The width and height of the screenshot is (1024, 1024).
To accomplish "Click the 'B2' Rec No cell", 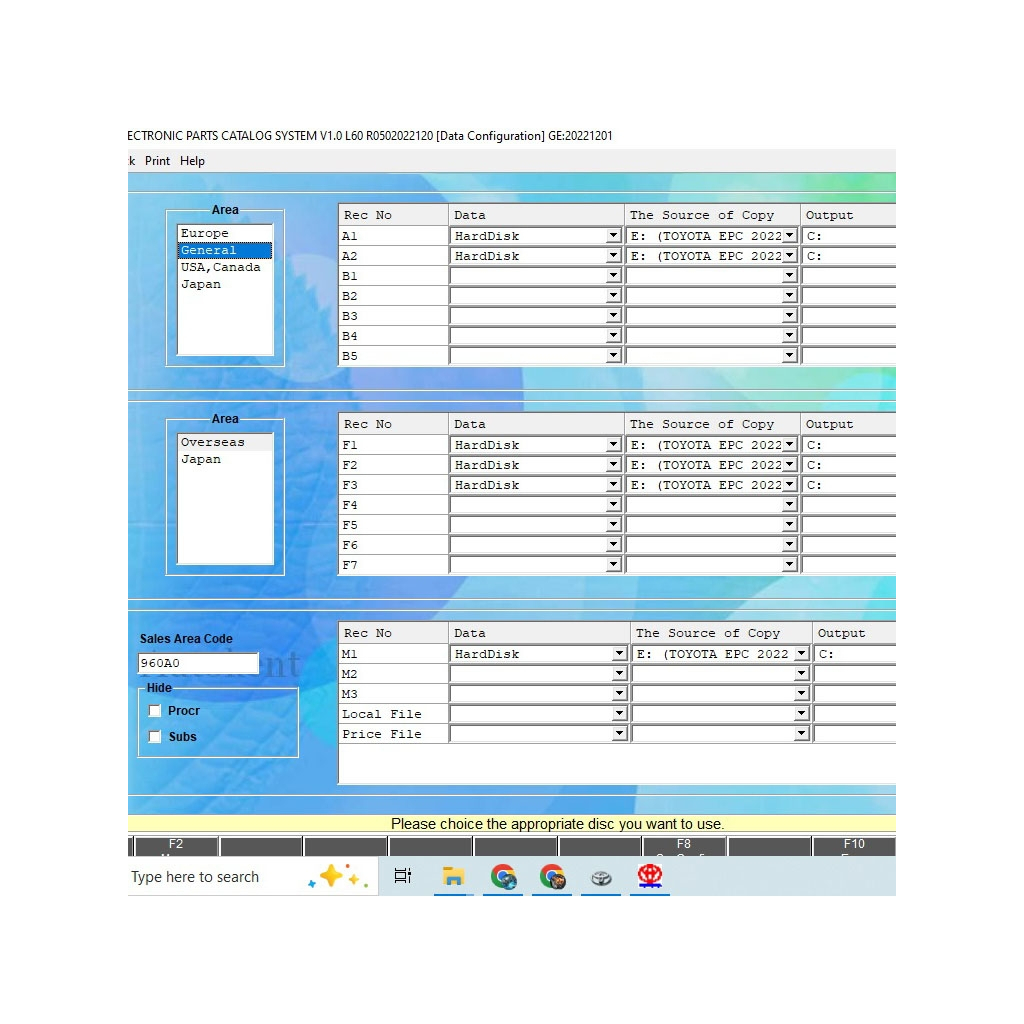I will [393, 296].
